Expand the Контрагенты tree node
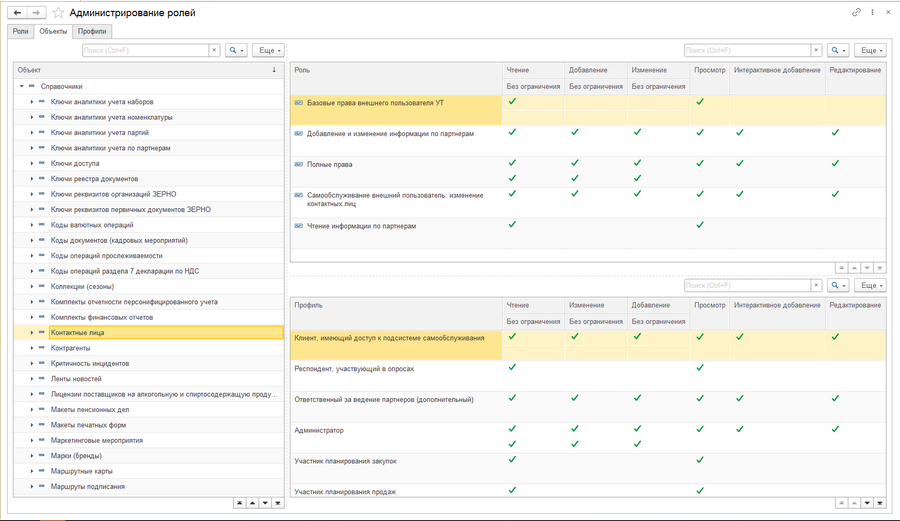Image resolution: width=900 pixels, height=521 pixels. click(32, 348)
